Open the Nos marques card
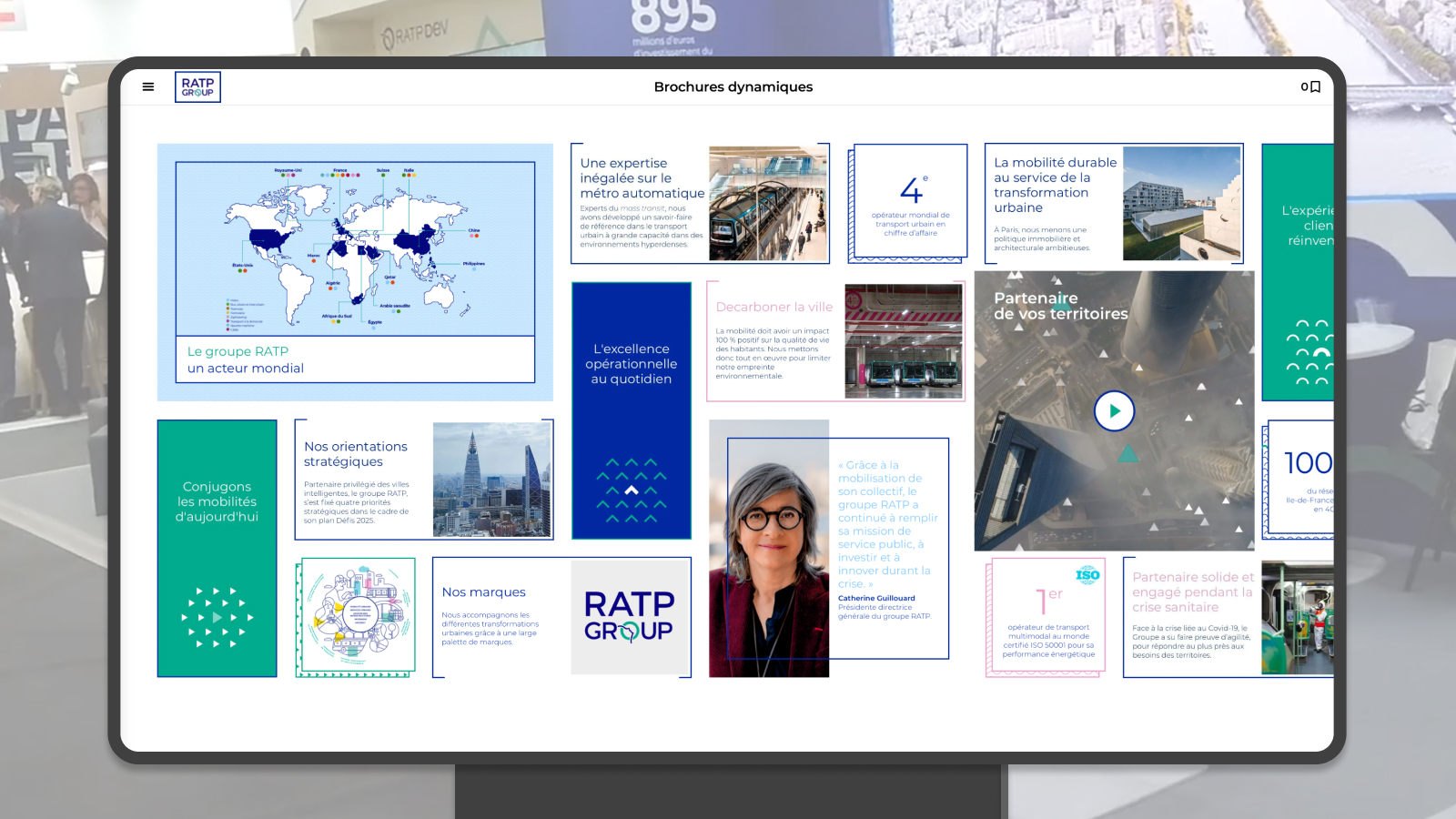 [561, 617]
